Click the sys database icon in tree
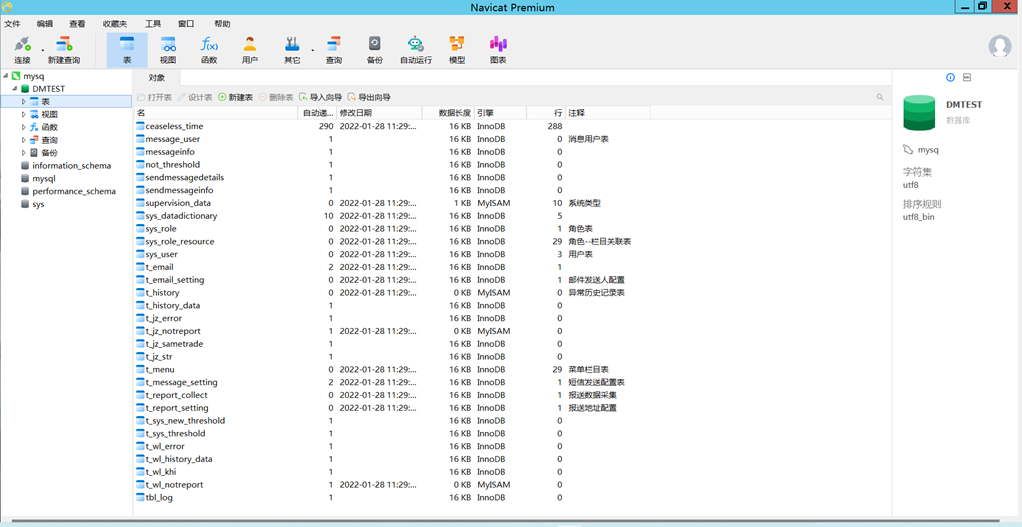 [x=25, y=204]
